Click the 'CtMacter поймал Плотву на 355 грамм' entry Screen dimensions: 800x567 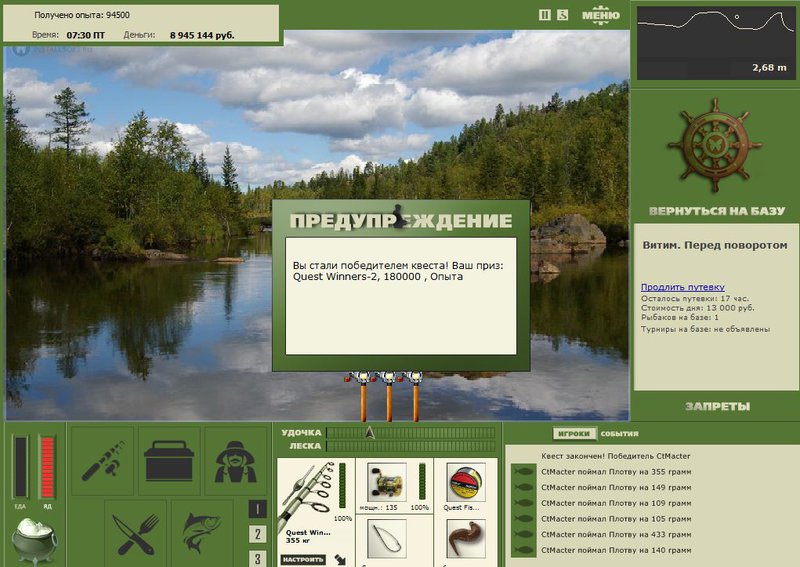tap(616, 472)
